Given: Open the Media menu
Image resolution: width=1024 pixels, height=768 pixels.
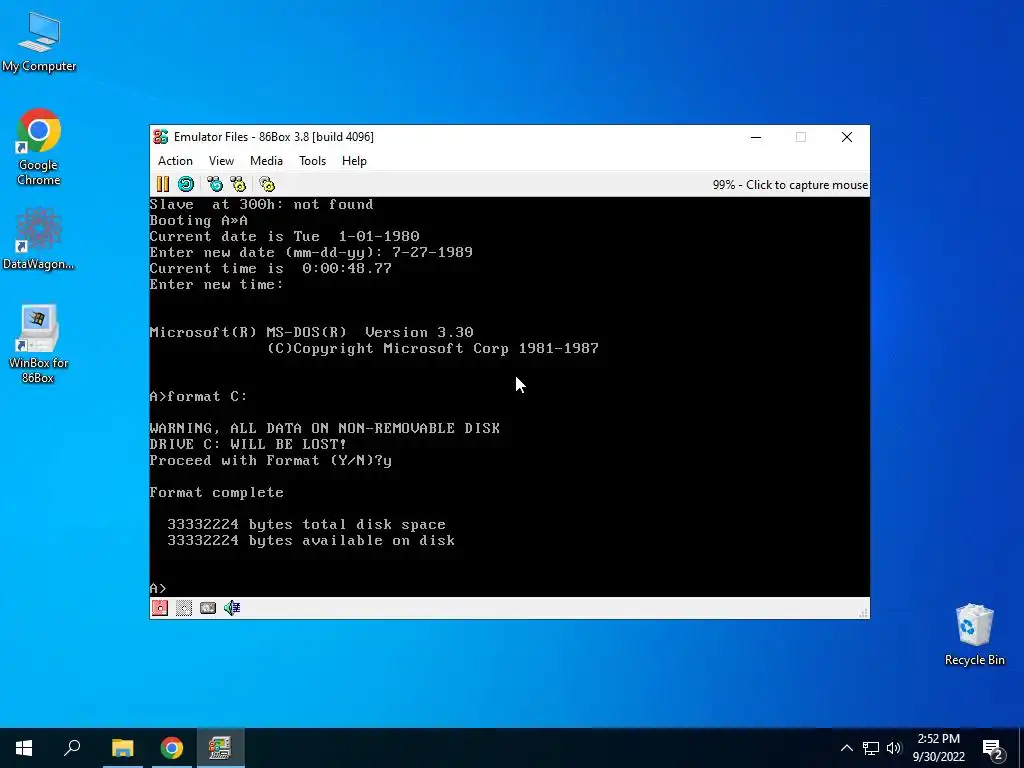Looking at the screenshot, I should 266,161.
